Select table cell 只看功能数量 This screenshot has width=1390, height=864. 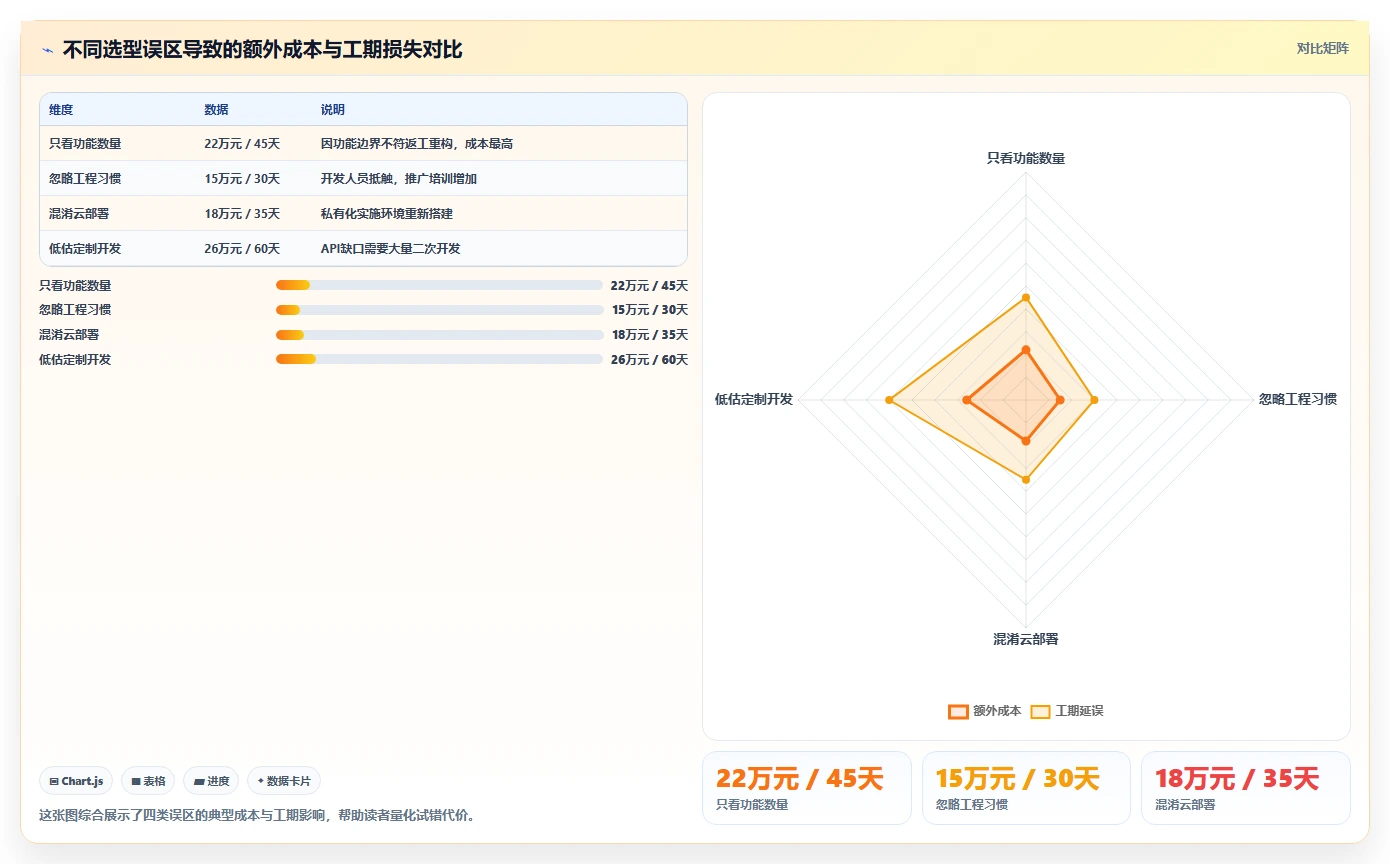point(85,144)
